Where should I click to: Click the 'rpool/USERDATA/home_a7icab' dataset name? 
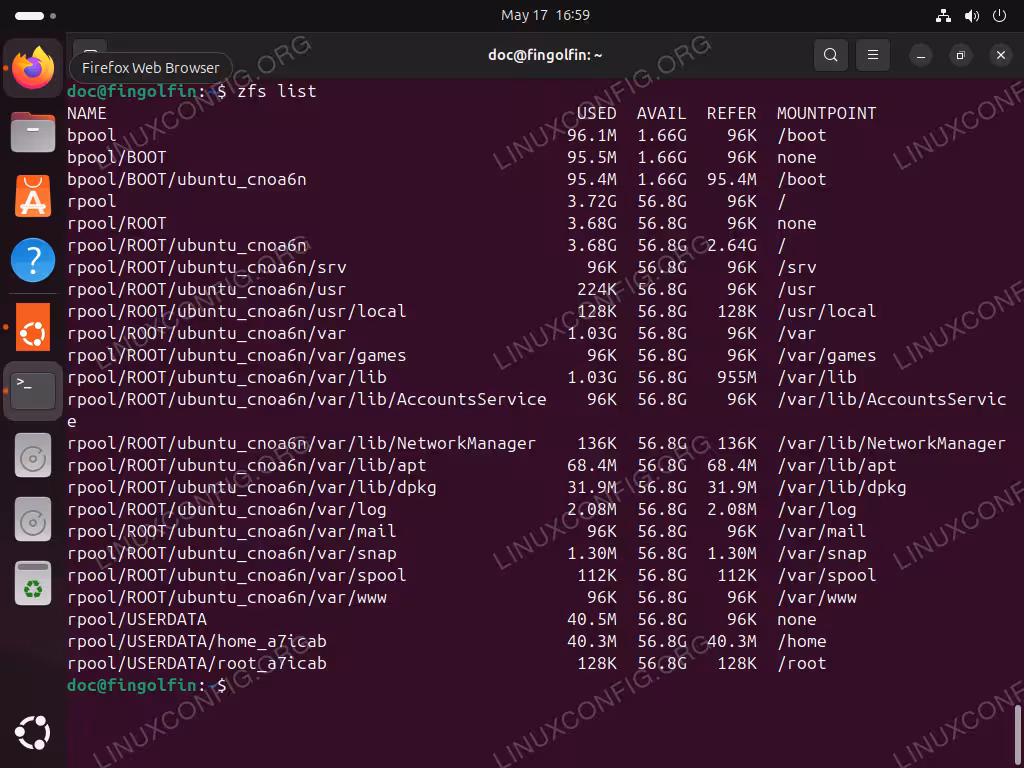(197, 641)
